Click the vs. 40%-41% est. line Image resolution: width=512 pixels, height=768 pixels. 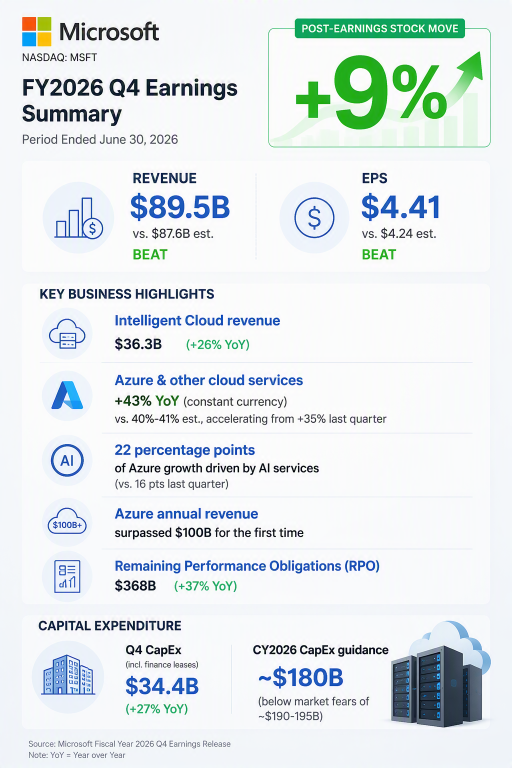[250, 419]
